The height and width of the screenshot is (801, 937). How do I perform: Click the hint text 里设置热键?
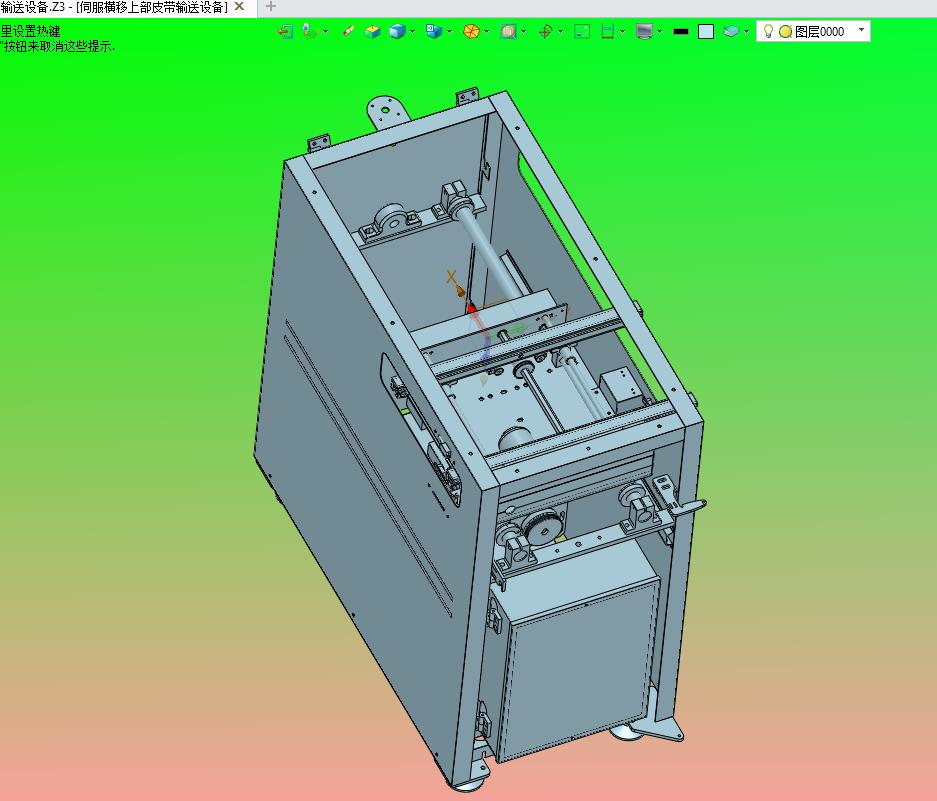click(x=30, y=32)
